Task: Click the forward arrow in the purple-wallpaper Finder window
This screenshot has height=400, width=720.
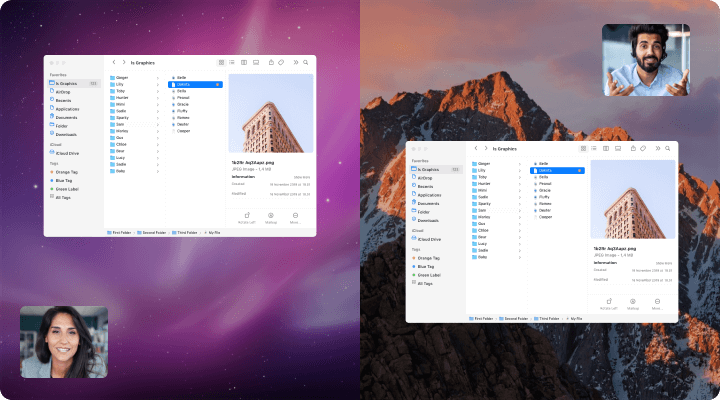Action: tap(124, 62)
